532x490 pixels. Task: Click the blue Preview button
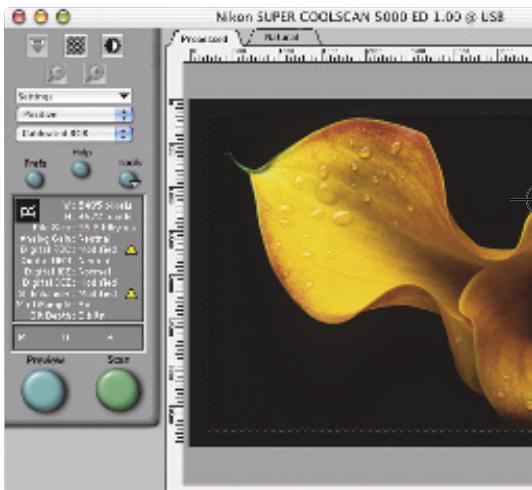(x=44, y=390)
